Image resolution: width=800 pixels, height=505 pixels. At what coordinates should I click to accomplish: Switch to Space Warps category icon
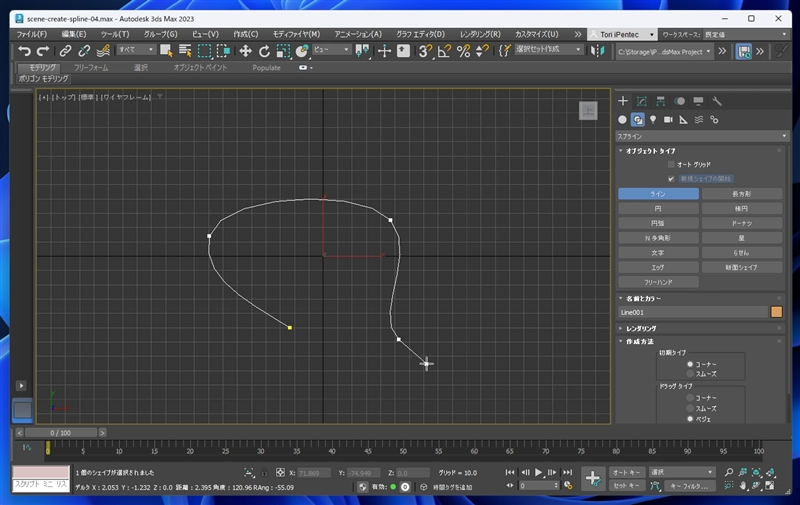point(699,119)
